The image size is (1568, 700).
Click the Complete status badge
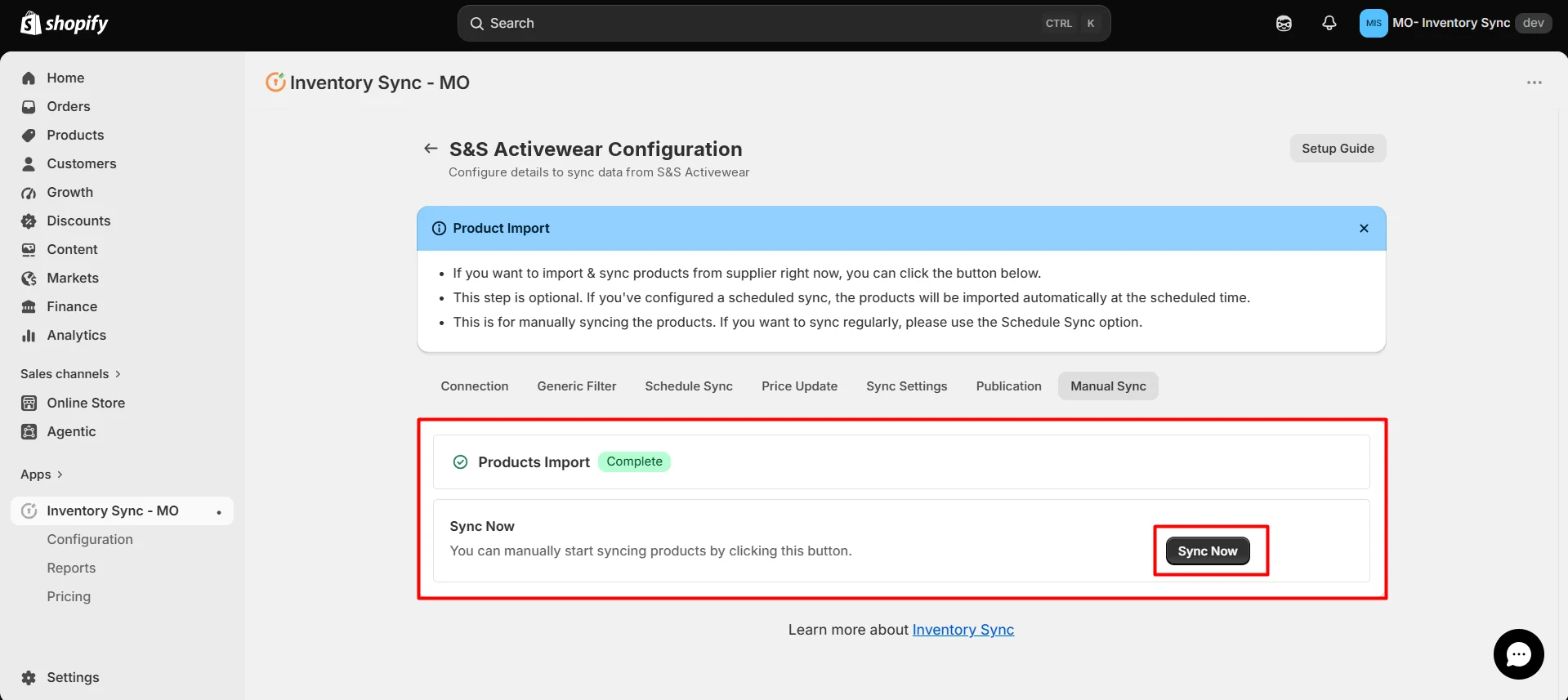634,461
